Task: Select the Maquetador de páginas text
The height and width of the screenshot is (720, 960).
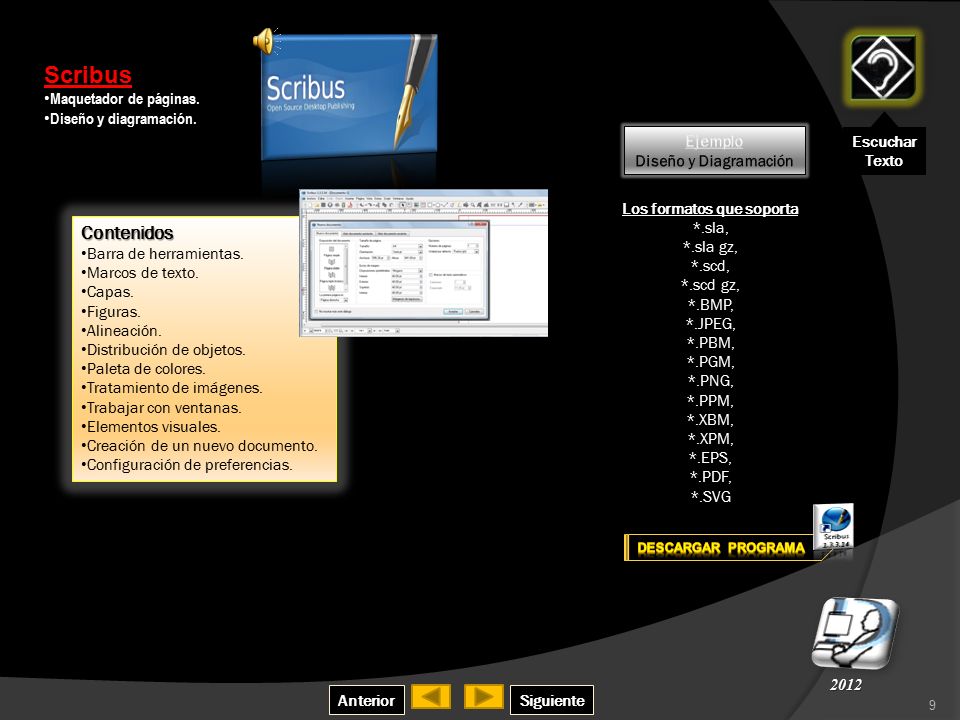Action: tap(122, 99)
